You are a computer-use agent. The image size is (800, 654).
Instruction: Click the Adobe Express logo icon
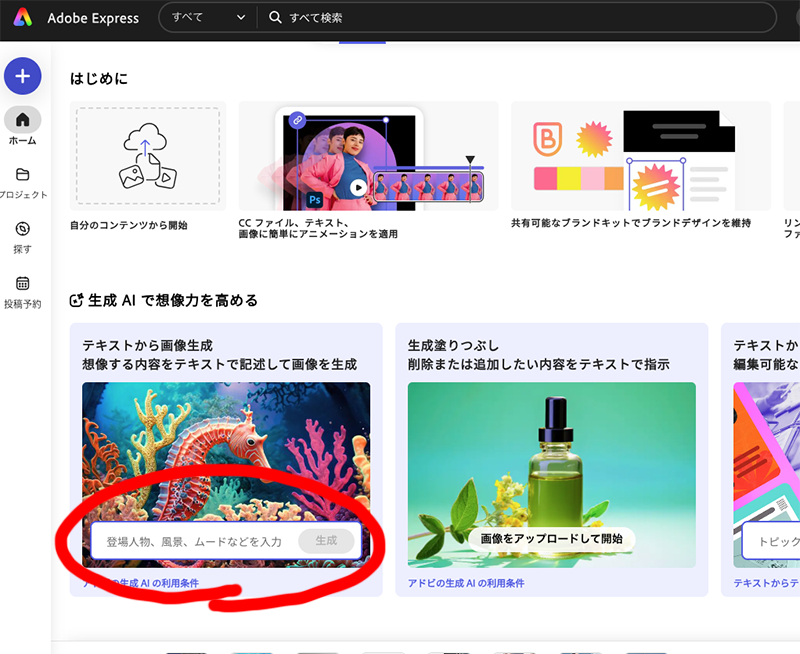[23, 18]
